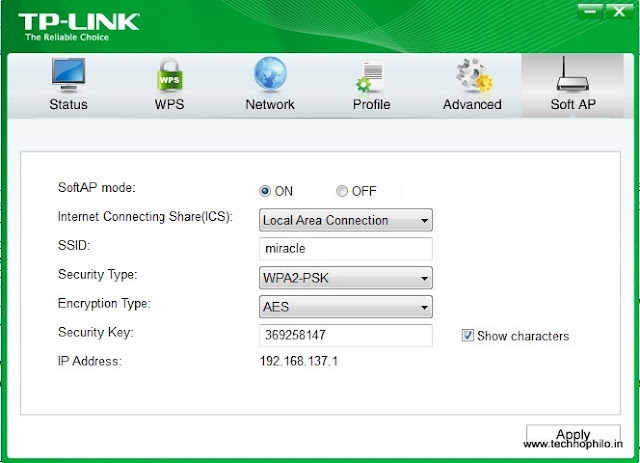
Task: Switch to the Soft AP tab label
Action: [x=573, y=105]
